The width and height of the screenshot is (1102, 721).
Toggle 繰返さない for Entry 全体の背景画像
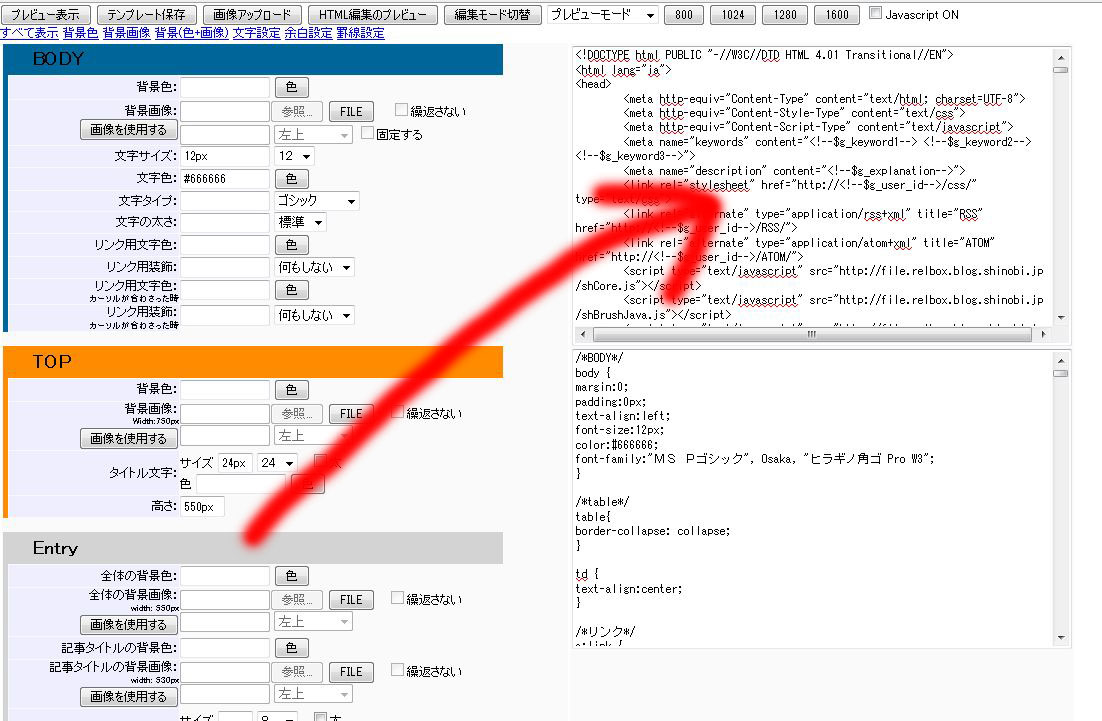[x=397, y=598]
